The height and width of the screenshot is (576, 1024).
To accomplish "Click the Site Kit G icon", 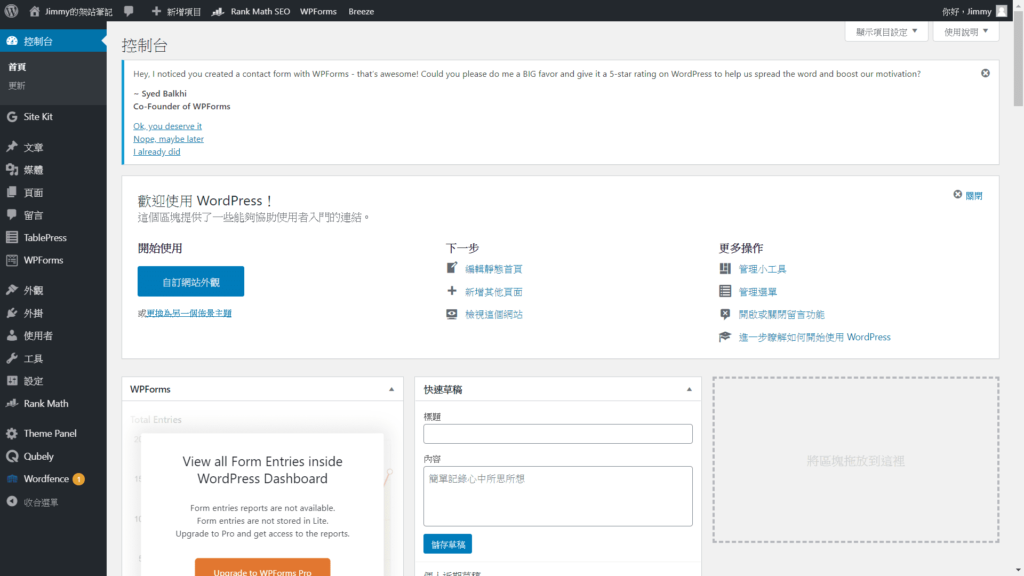I will (12, 117).
